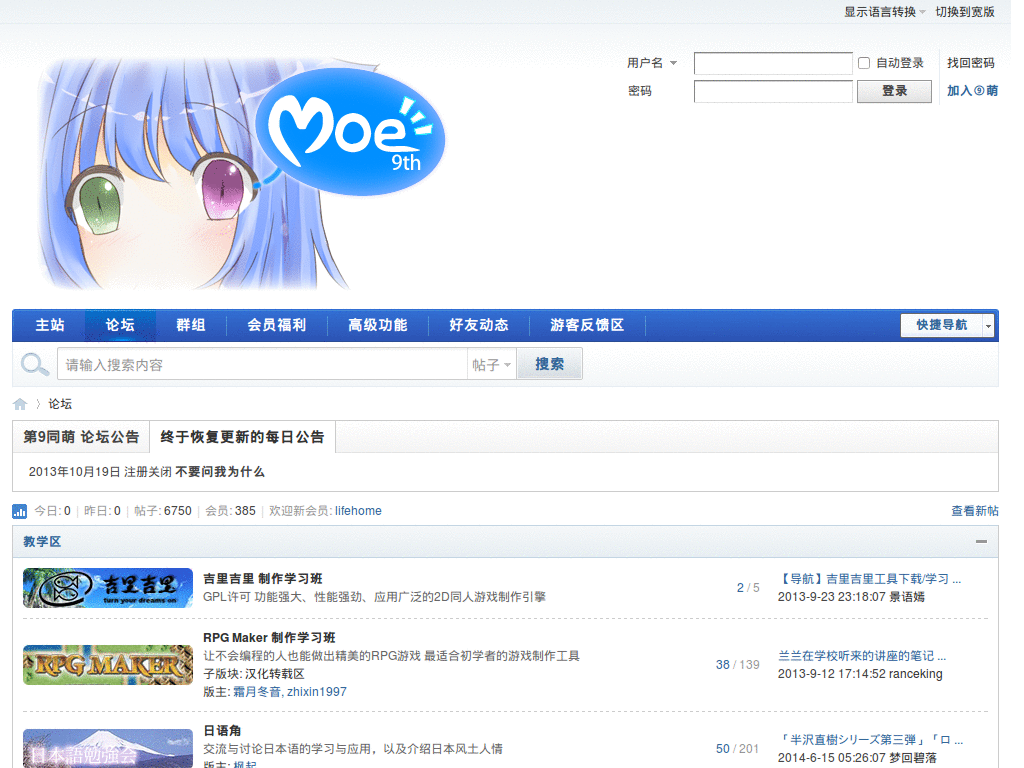Click the 登录 login button

click(893, 91)
